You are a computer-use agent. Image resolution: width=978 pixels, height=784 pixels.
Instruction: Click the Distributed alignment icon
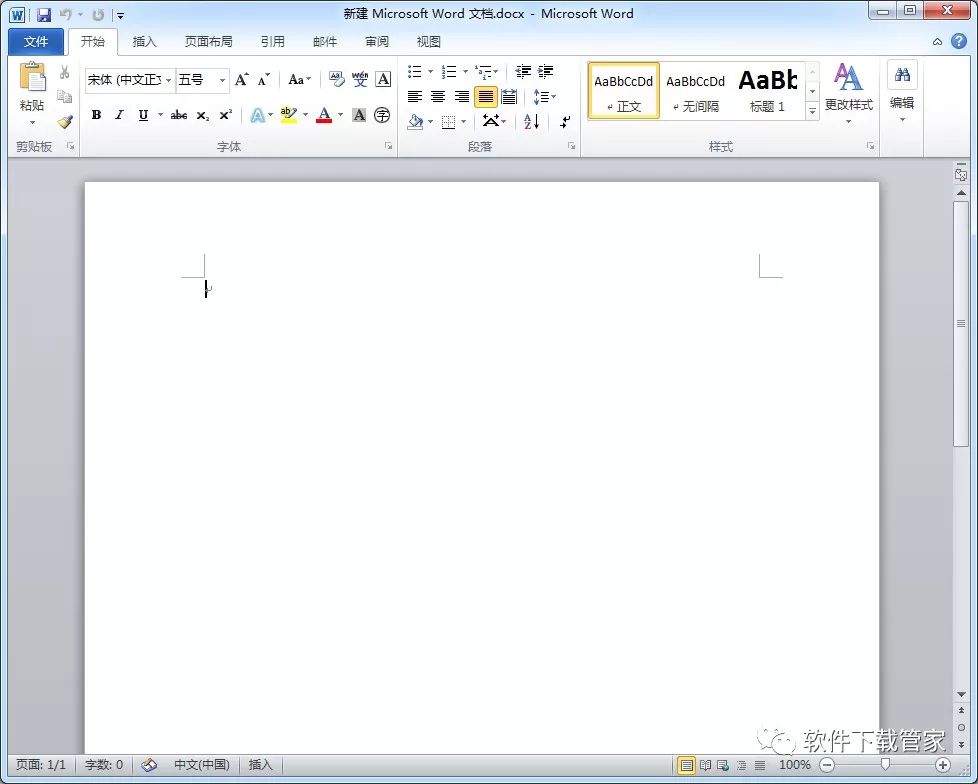pyautogui.click(x=509, y=97)
